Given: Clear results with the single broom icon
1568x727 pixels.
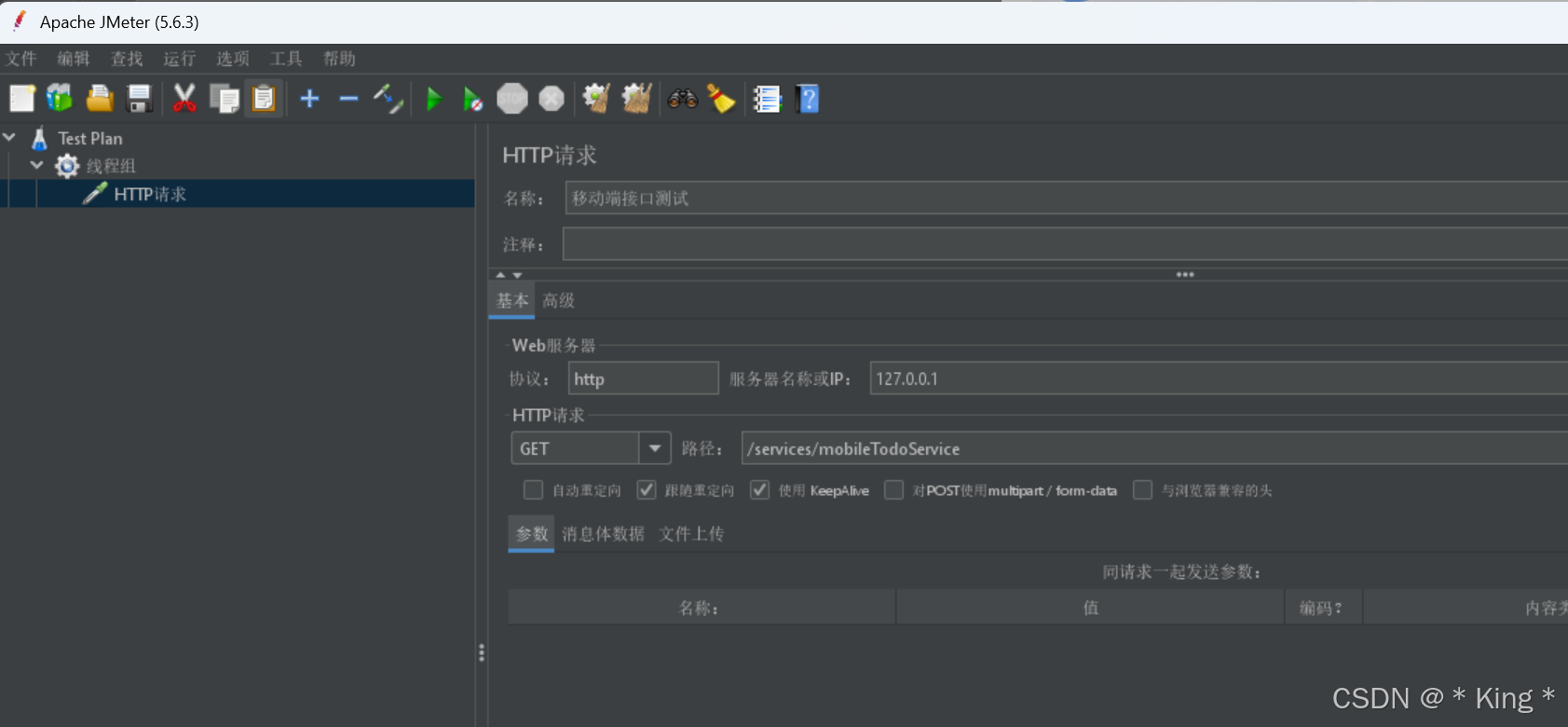Looking at the screenshot, I should pos(596,98).
